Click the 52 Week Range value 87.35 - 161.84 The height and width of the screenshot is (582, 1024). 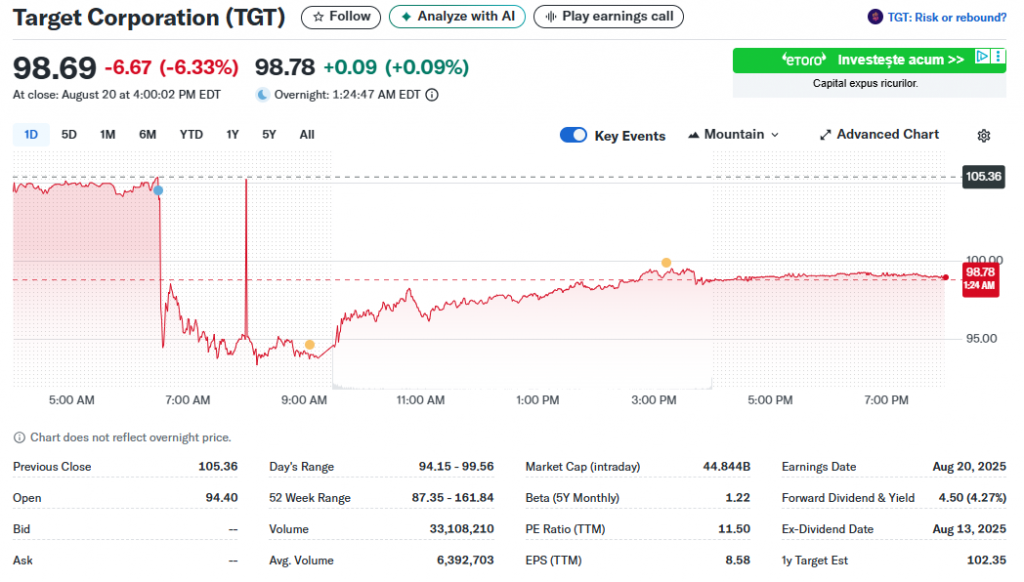pos(453,498)
